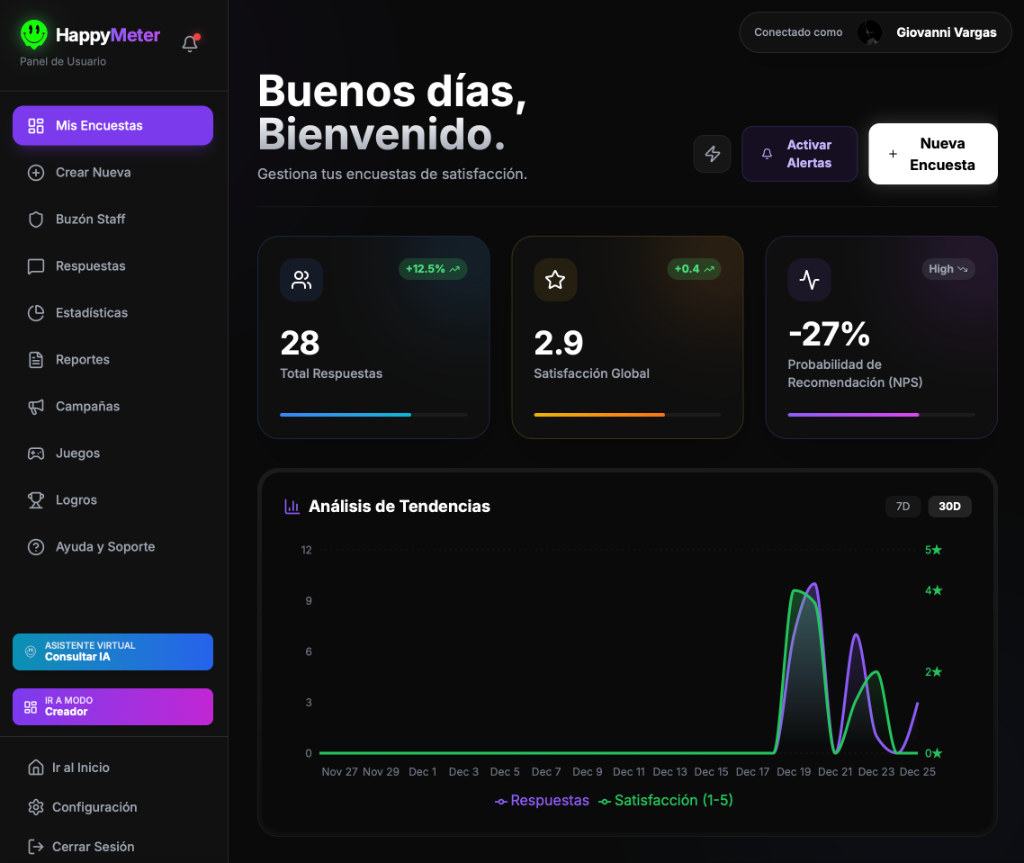Image resolution: width=1024 pixels, height=863 pixels.
Task: Click the HappyMeter smiley logo
Action: click(x=35, y=35)
